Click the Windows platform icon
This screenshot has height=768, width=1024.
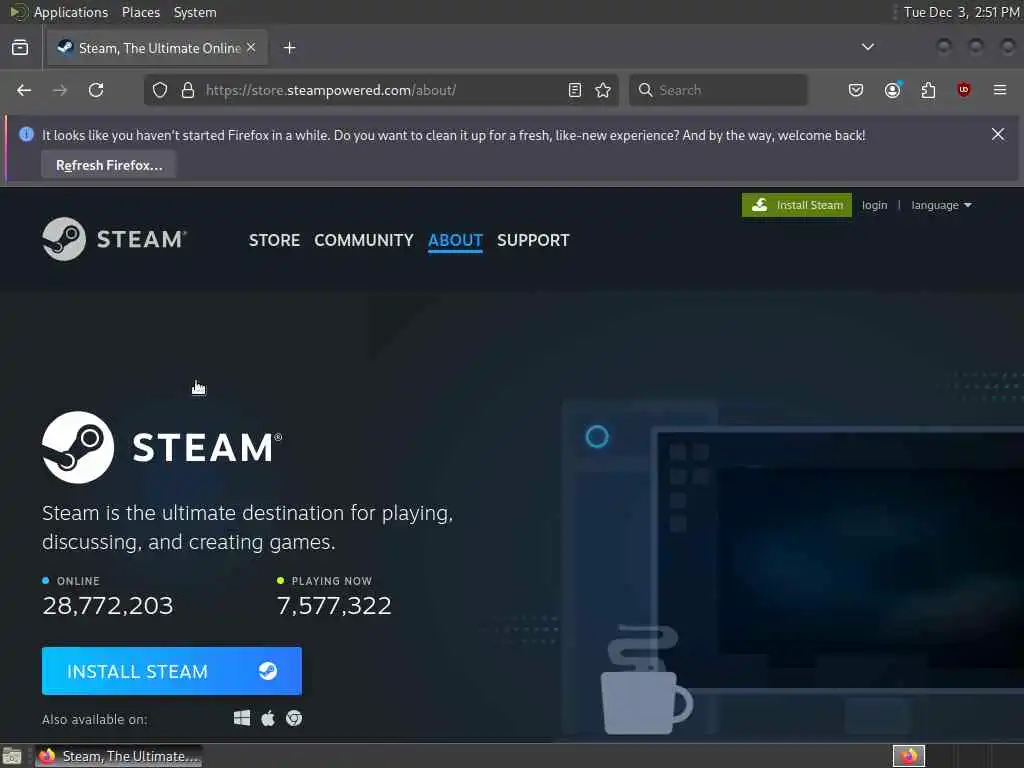[242, 718]
